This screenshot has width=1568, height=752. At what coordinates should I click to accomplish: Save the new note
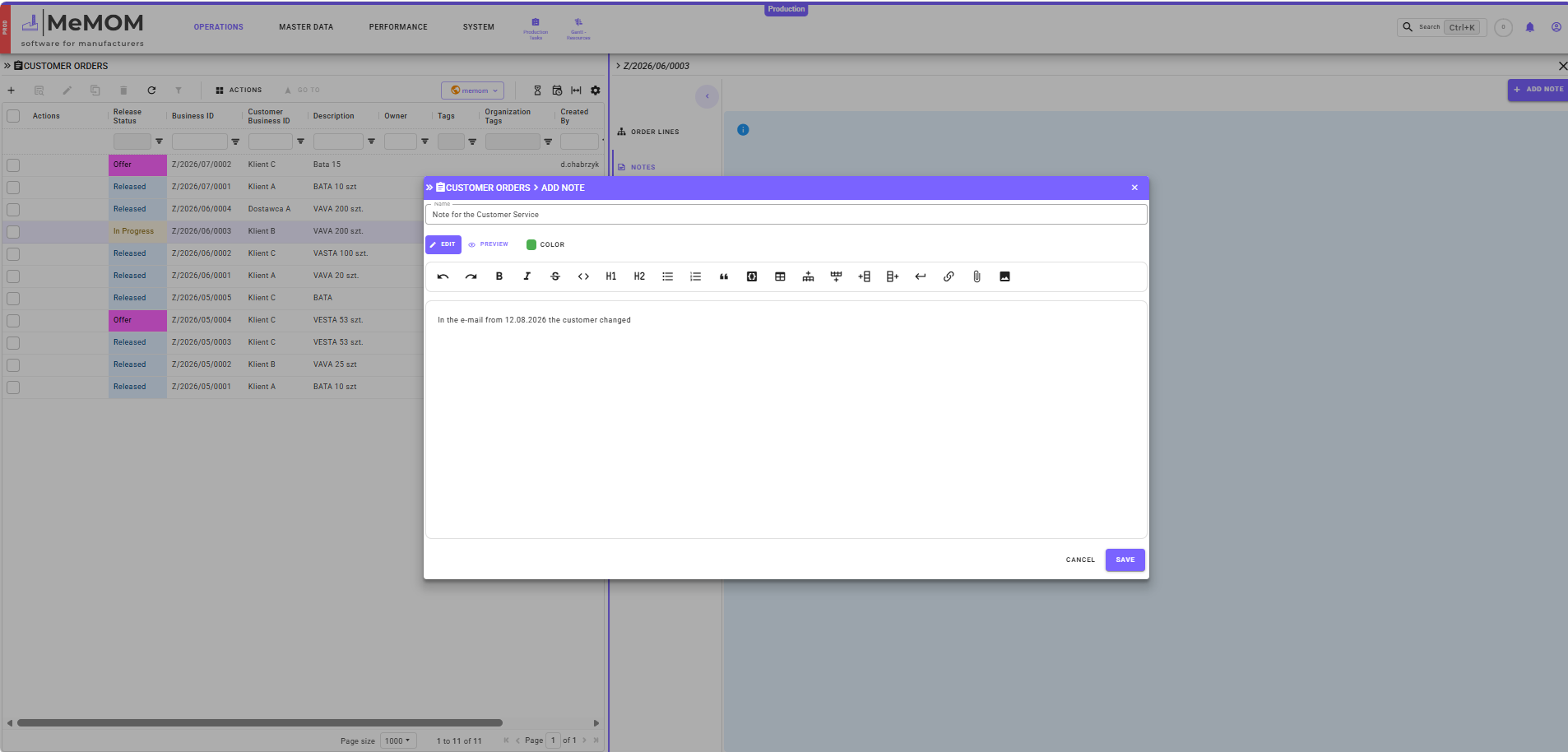(x=1125, y=559)
